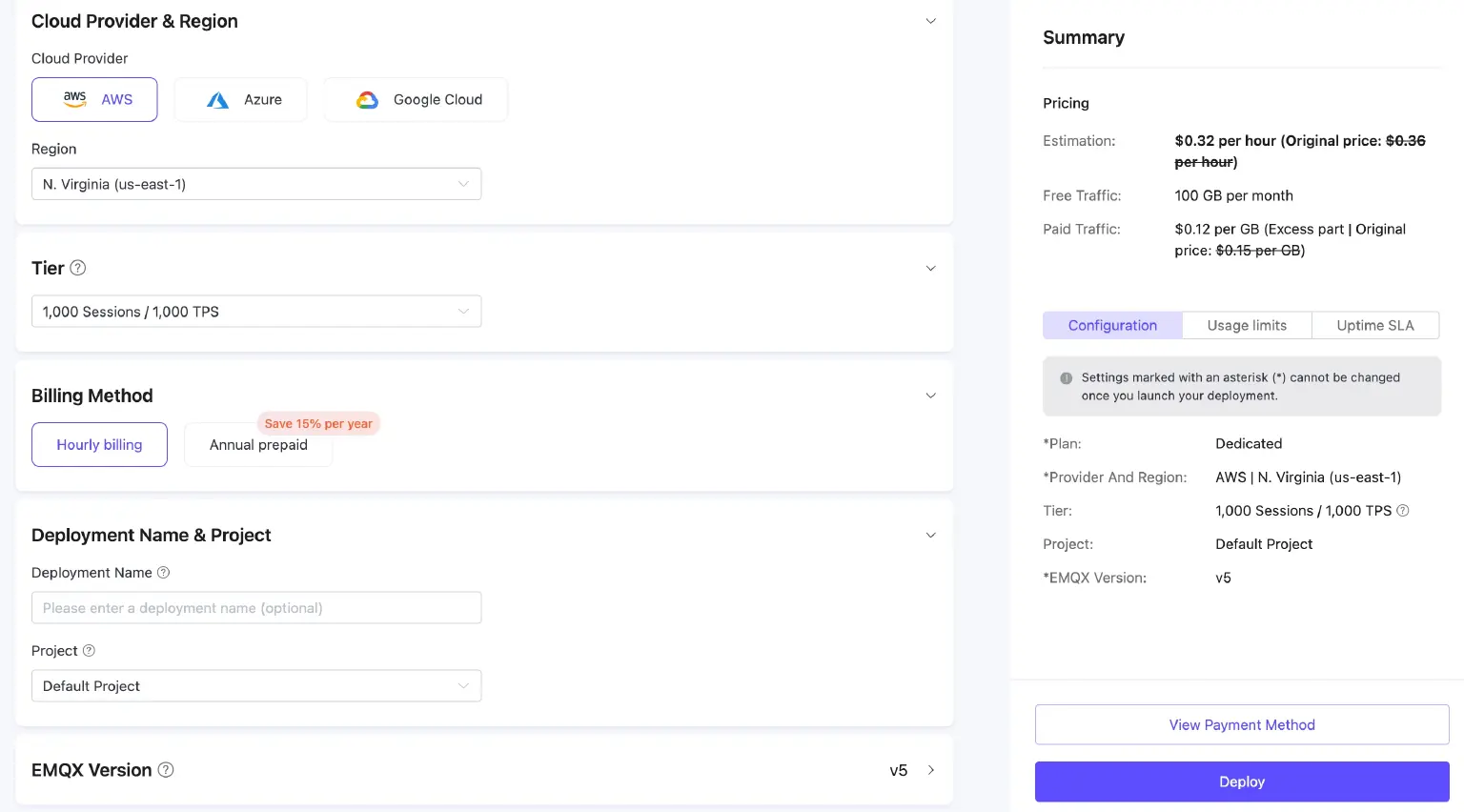Select Hourly billing method
The width and height of the screenshot is (1464, 812).
point(99,445)
